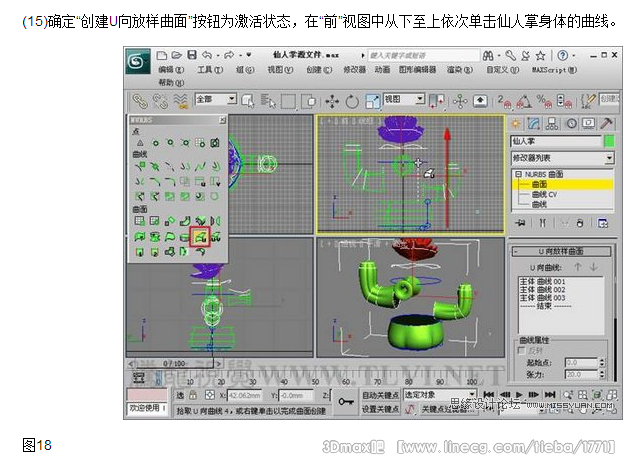Click the Select Object cursor tool
Screen dimensions: 644x464
pyautogui.click(x=248, y=101)
